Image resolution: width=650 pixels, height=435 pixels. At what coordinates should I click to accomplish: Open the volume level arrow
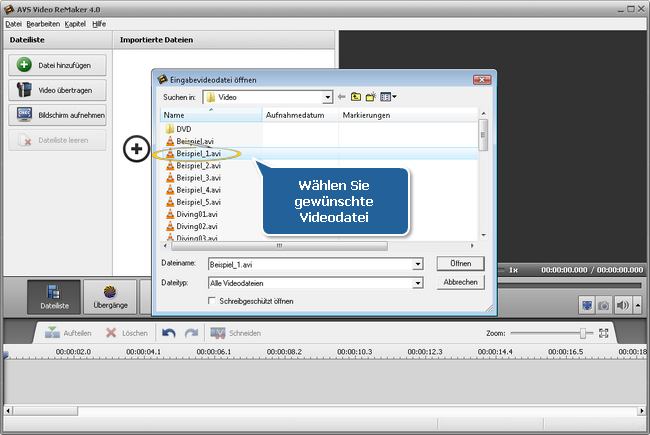click(638, 306)
